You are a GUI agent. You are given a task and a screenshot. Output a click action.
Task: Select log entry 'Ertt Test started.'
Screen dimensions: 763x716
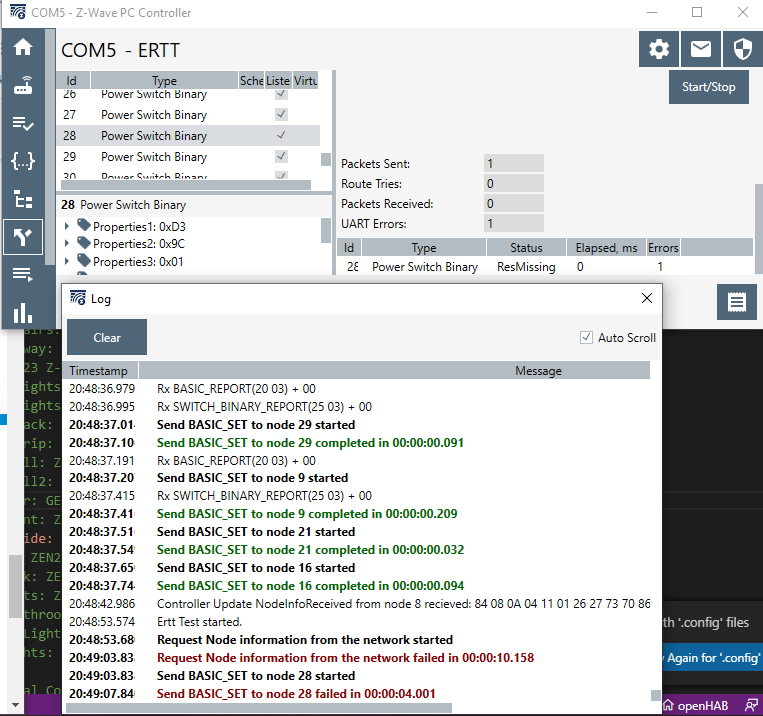pyautogui.click(x=356, y=622)
